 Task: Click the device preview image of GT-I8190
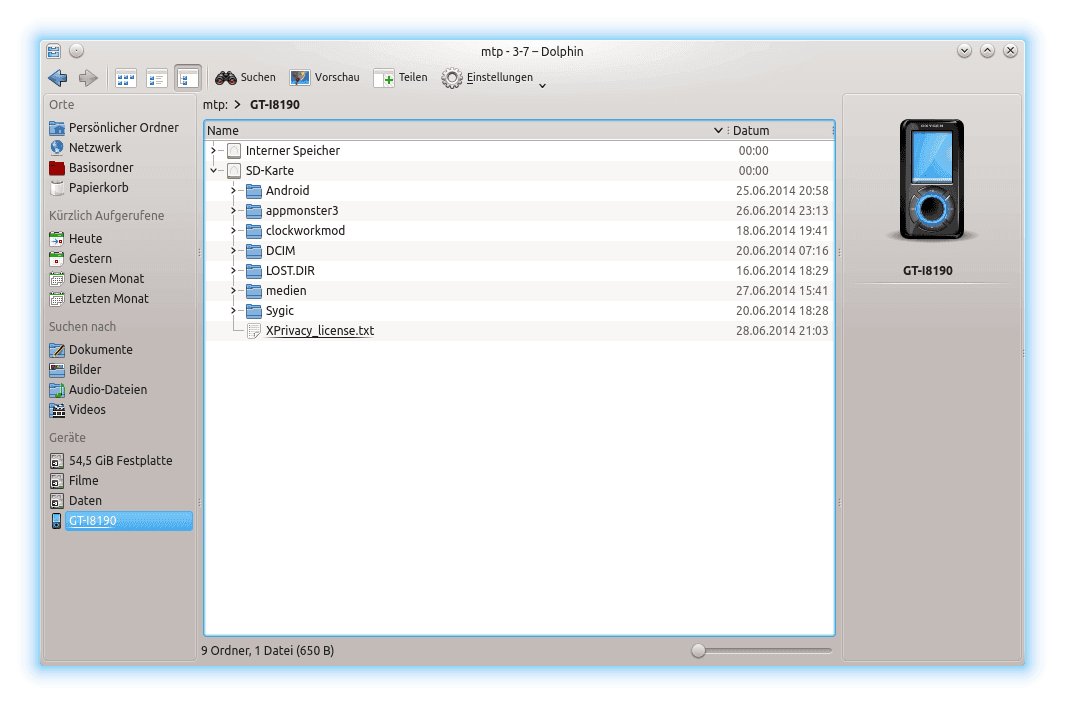[x=932, y=180]
